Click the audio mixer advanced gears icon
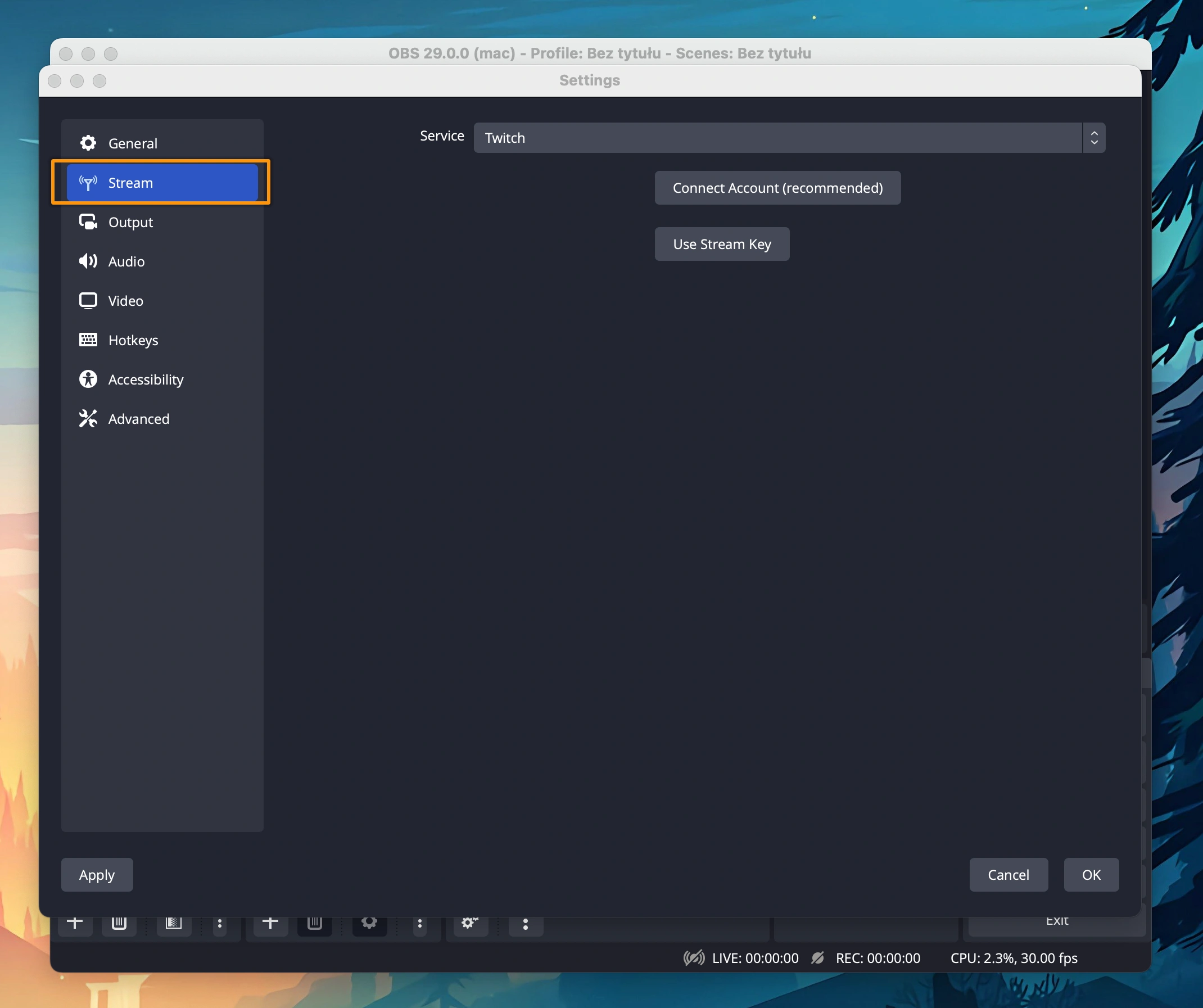Screen dimensions: 1203x1008 coord(470,923)
